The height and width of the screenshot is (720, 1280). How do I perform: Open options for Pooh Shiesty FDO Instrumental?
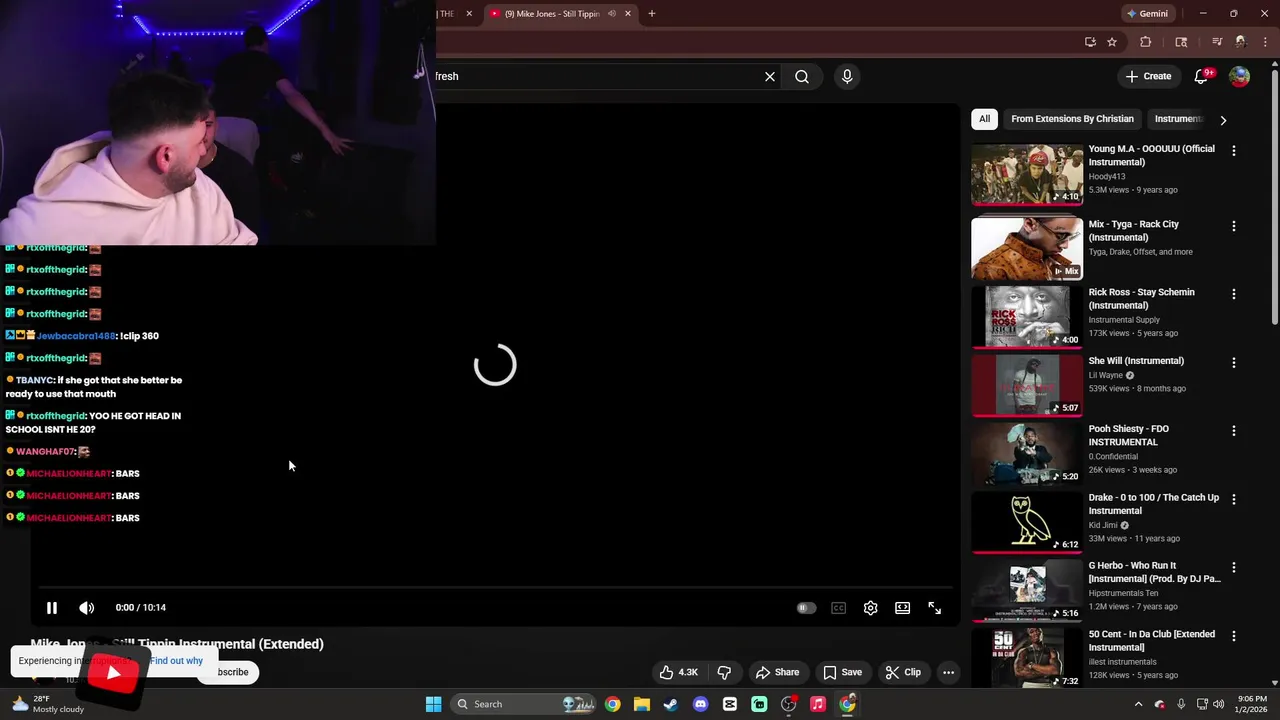coord(1233,430)
